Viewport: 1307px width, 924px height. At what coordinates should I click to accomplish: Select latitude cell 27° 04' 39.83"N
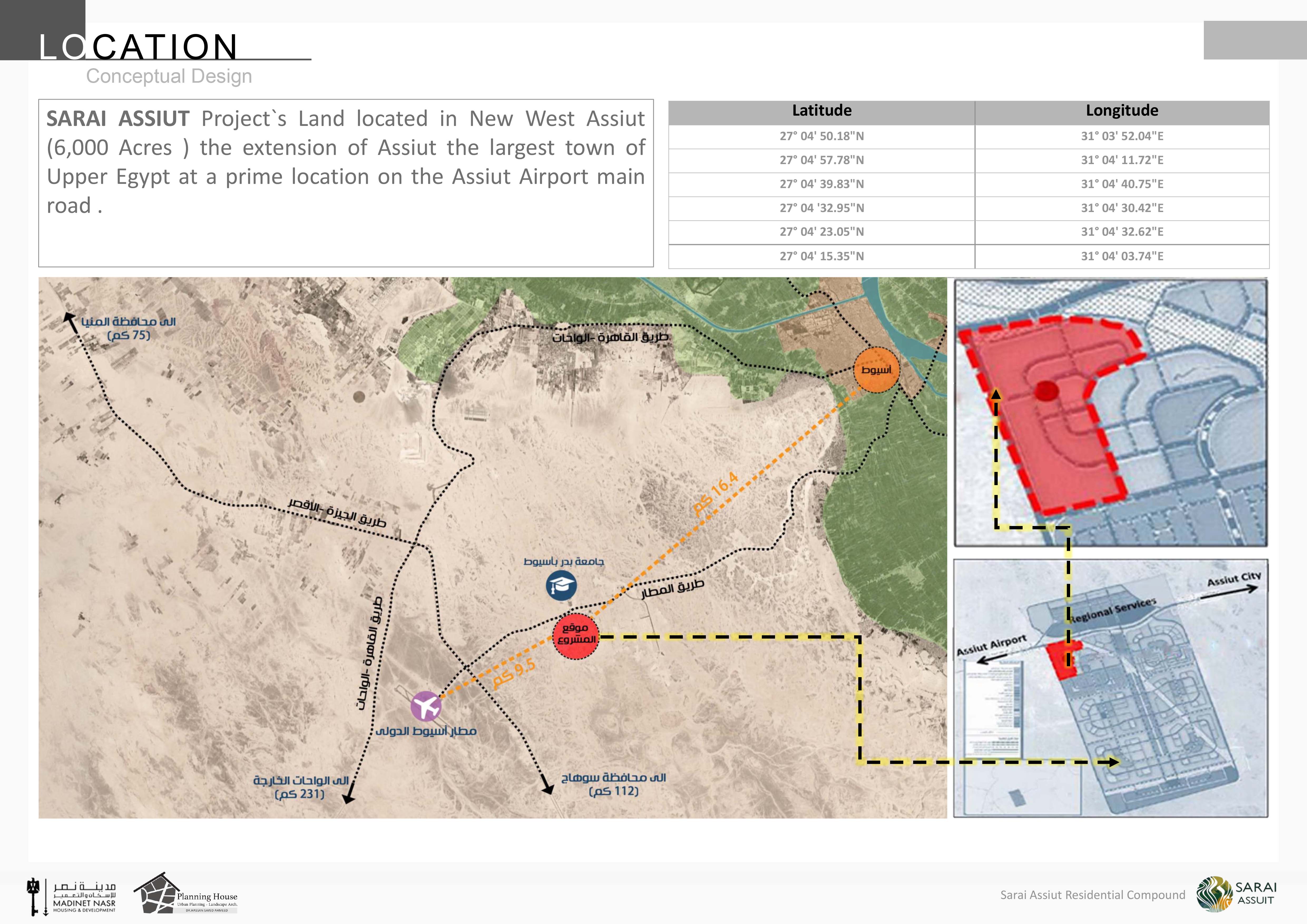pos(821,184)
